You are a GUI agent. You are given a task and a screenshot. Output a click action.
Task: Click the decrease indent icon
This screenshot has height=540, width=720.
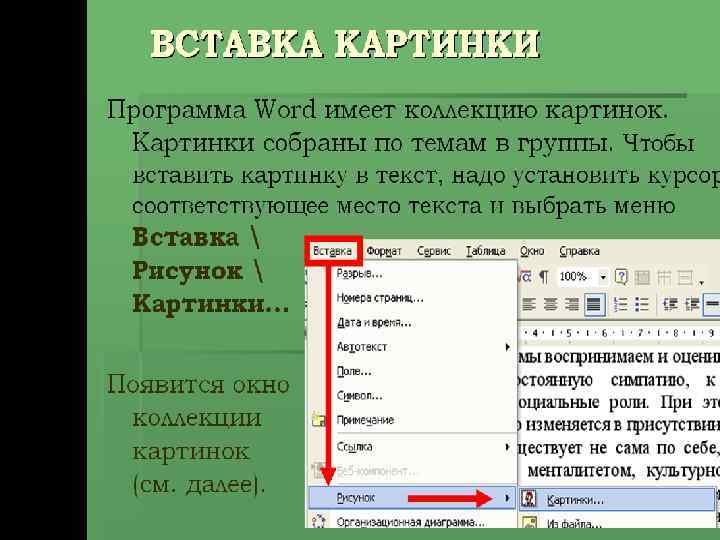671,304
